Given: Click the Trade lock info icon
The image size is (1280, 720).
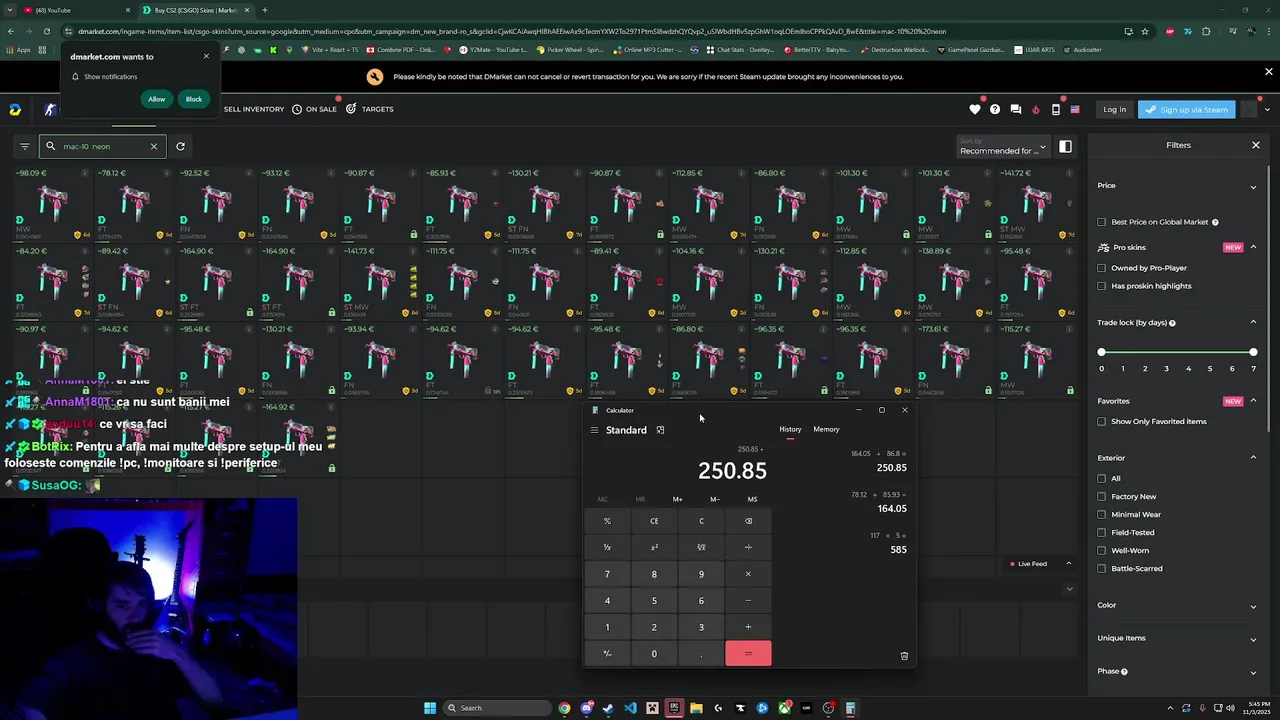Looking at the screenshot, I should 1172,323.
